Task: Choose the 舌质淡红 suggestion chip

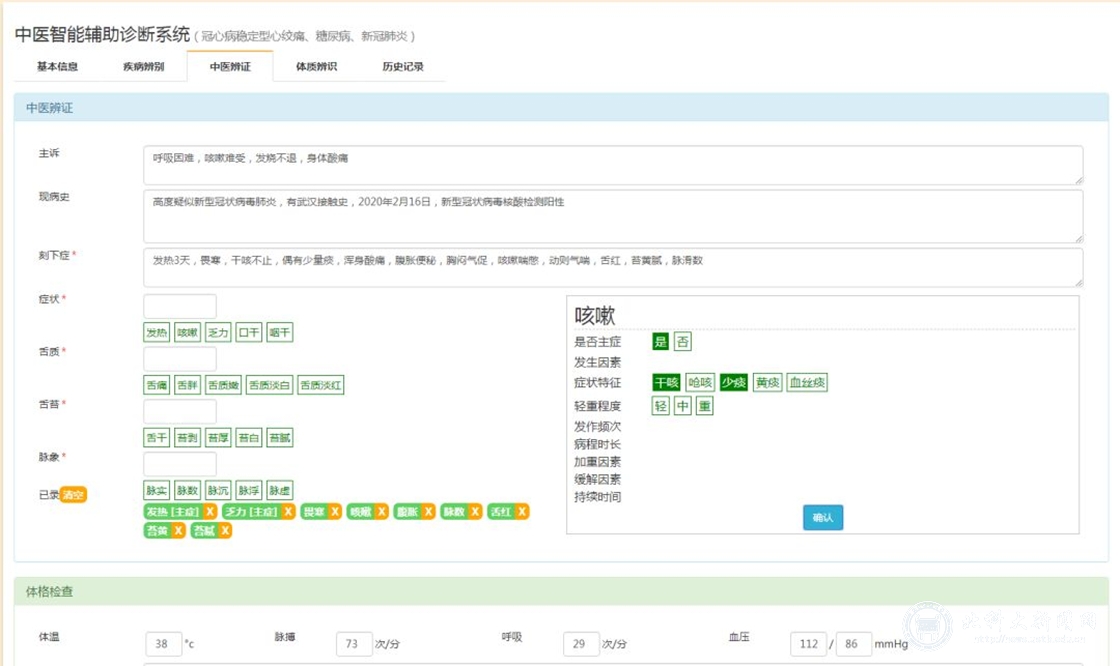Action: [321, 385]
